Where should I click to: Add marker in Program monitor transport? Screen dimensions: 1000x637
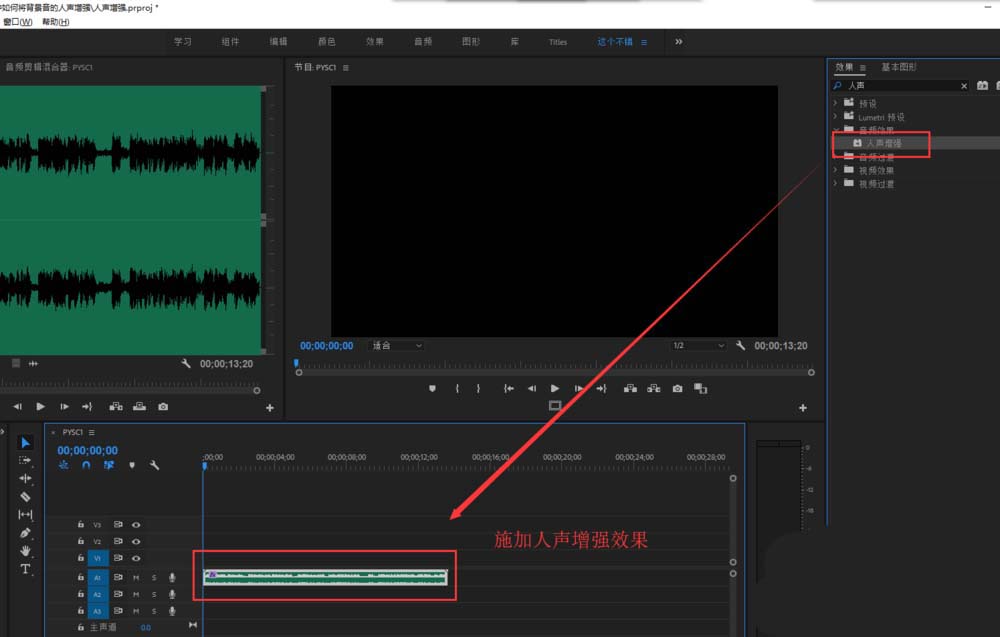(432, 388)
